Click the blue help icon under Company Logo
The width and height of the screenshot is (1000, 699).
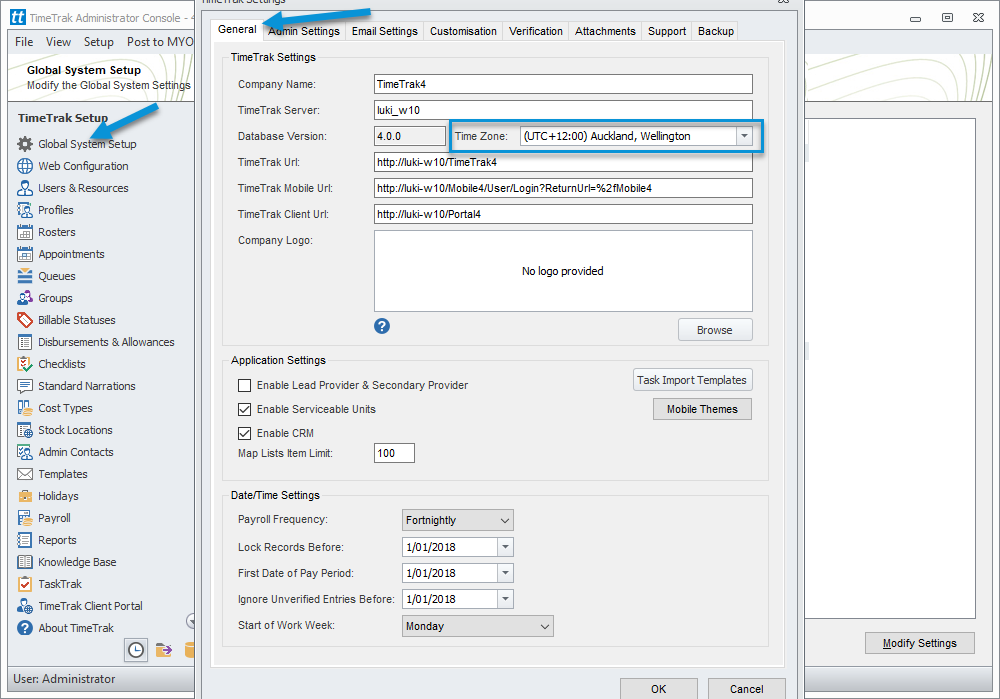pos(382,326)
